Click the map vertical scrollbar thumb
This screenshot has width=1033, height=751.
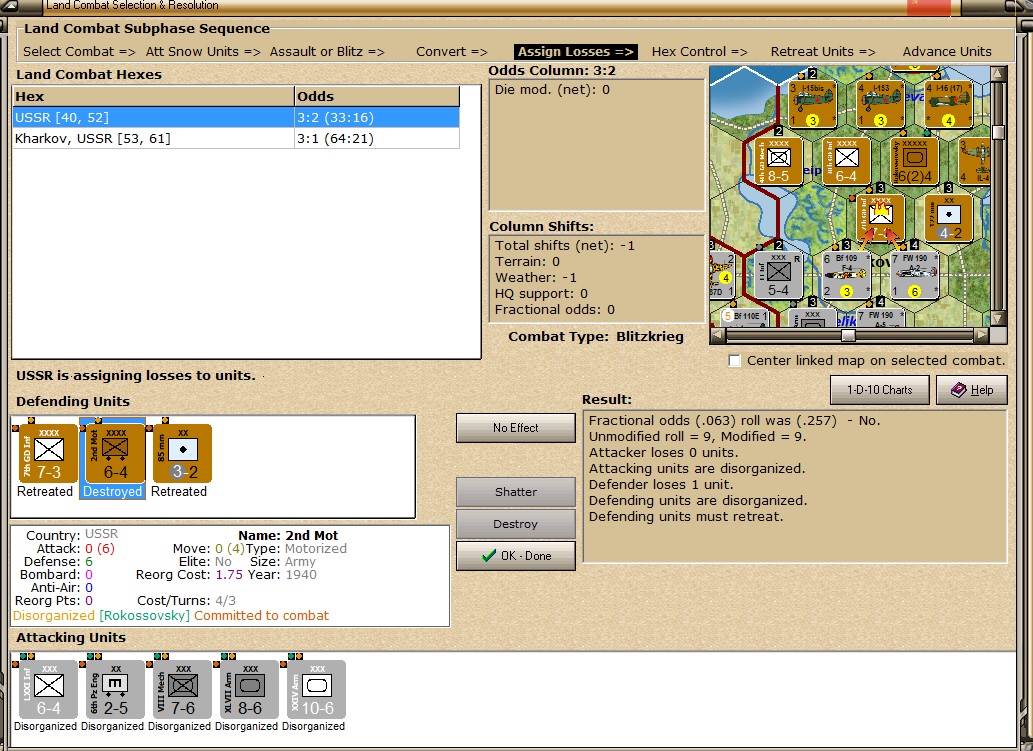point(998,133)
